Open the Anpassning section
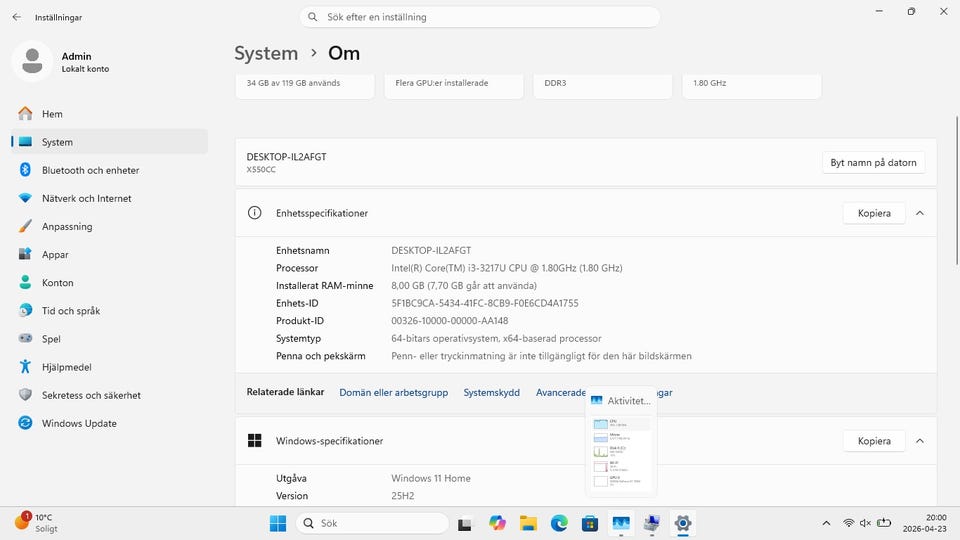 coord(67,226)
